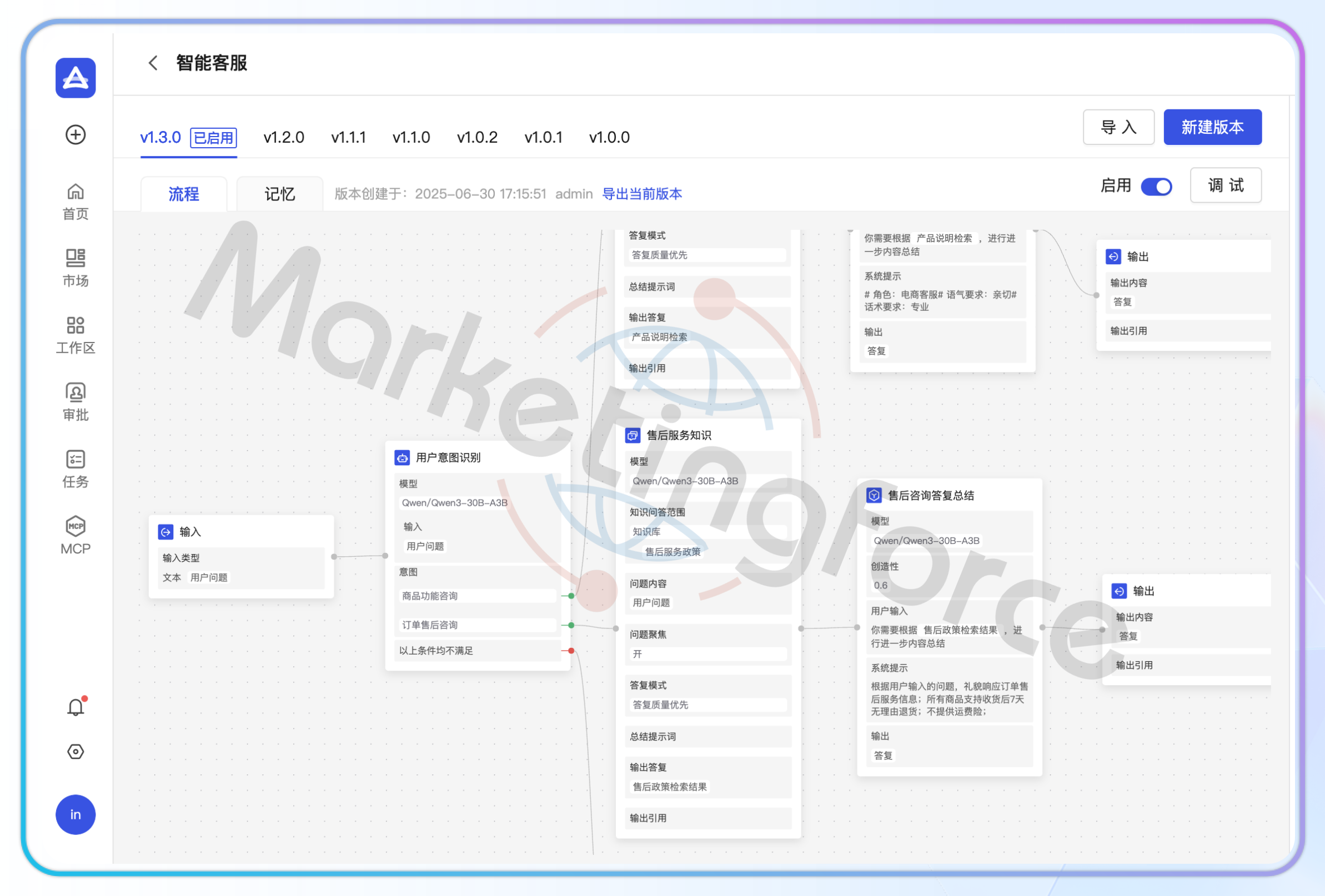Click the plus create icon in sidebar
The width and height of the screenshot is (1325, 896).
pyautogui.click(x=76, y=135)
